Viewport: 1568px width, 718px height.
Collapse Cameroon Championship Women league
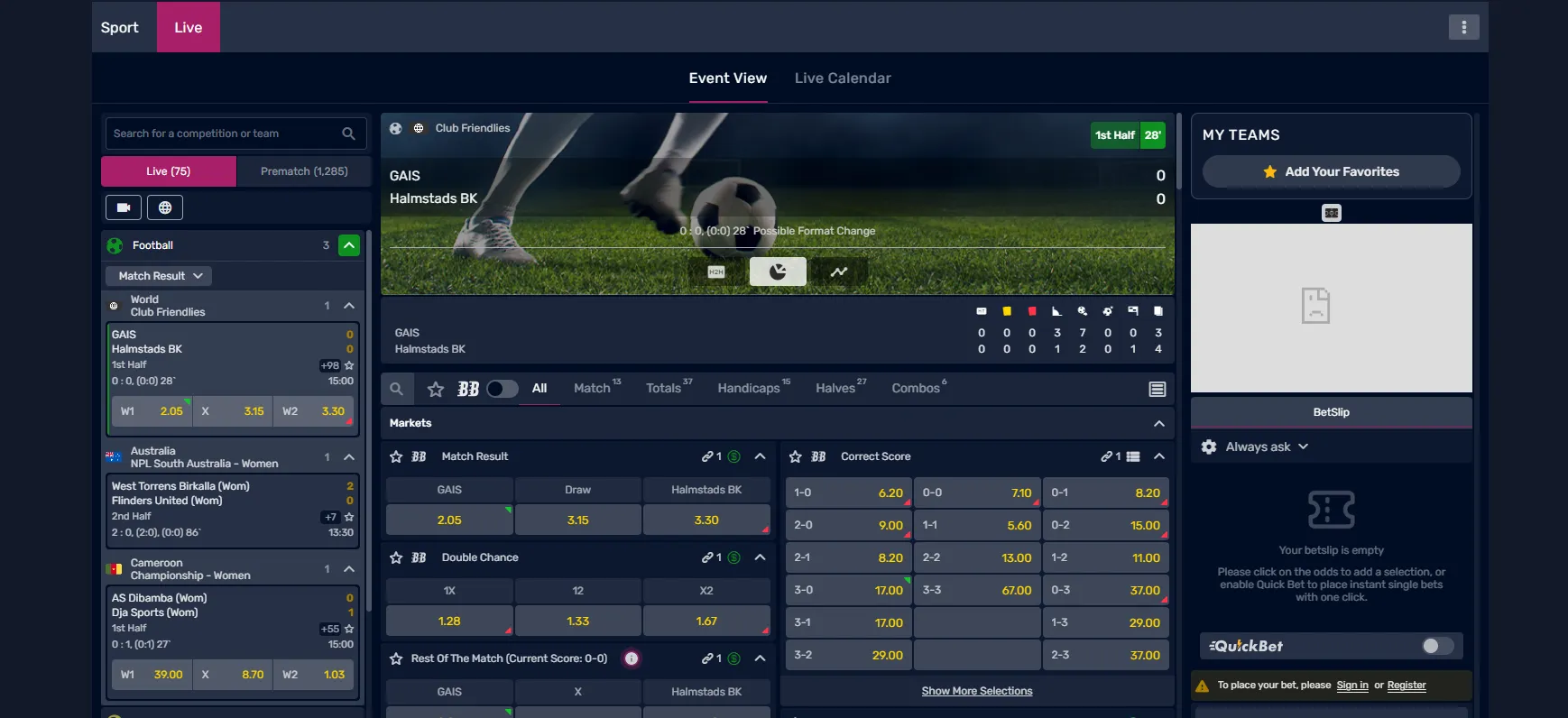point(349,569)
